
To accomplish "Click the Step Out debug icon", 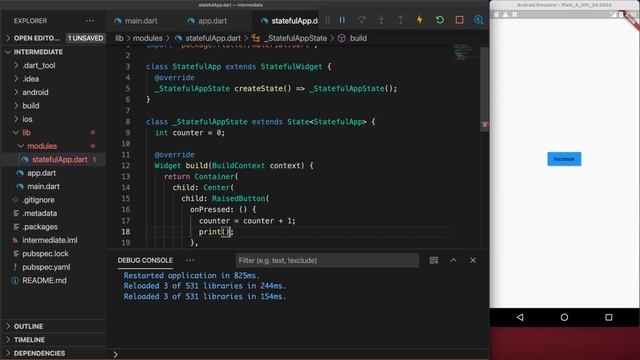I will coord(400,20).
